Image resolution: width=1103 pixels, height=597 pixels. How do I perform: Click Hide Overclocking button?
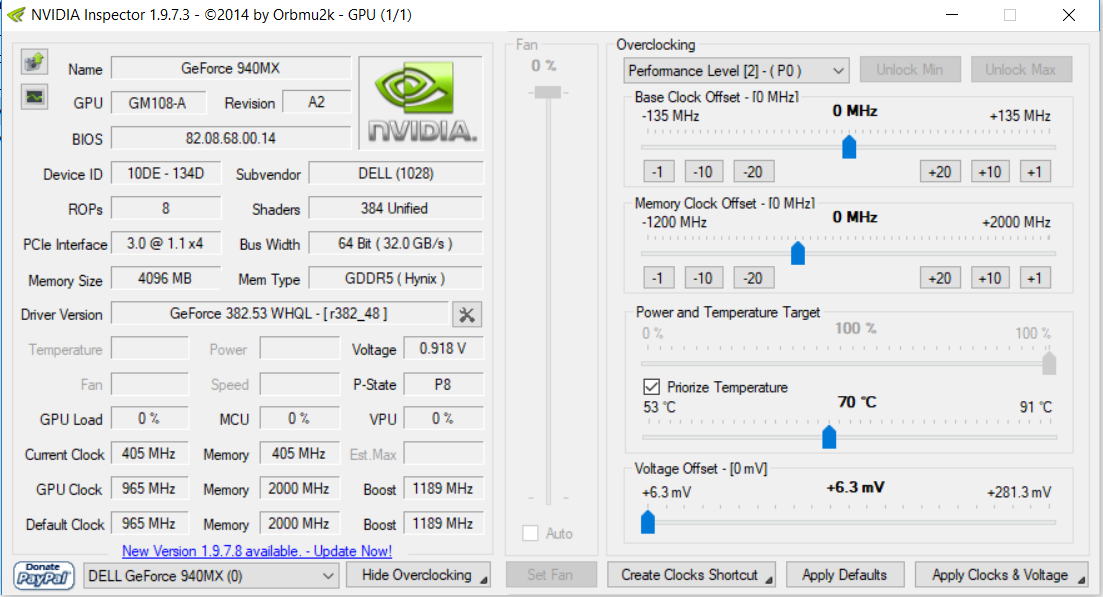(418, 575)
